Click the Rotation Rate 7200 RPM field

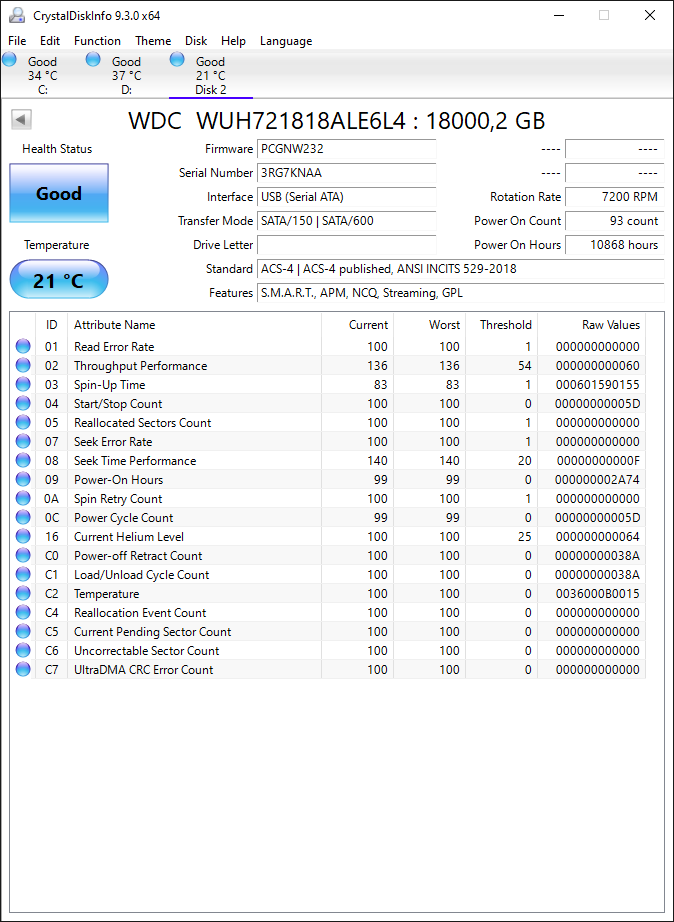coord(615,197)
